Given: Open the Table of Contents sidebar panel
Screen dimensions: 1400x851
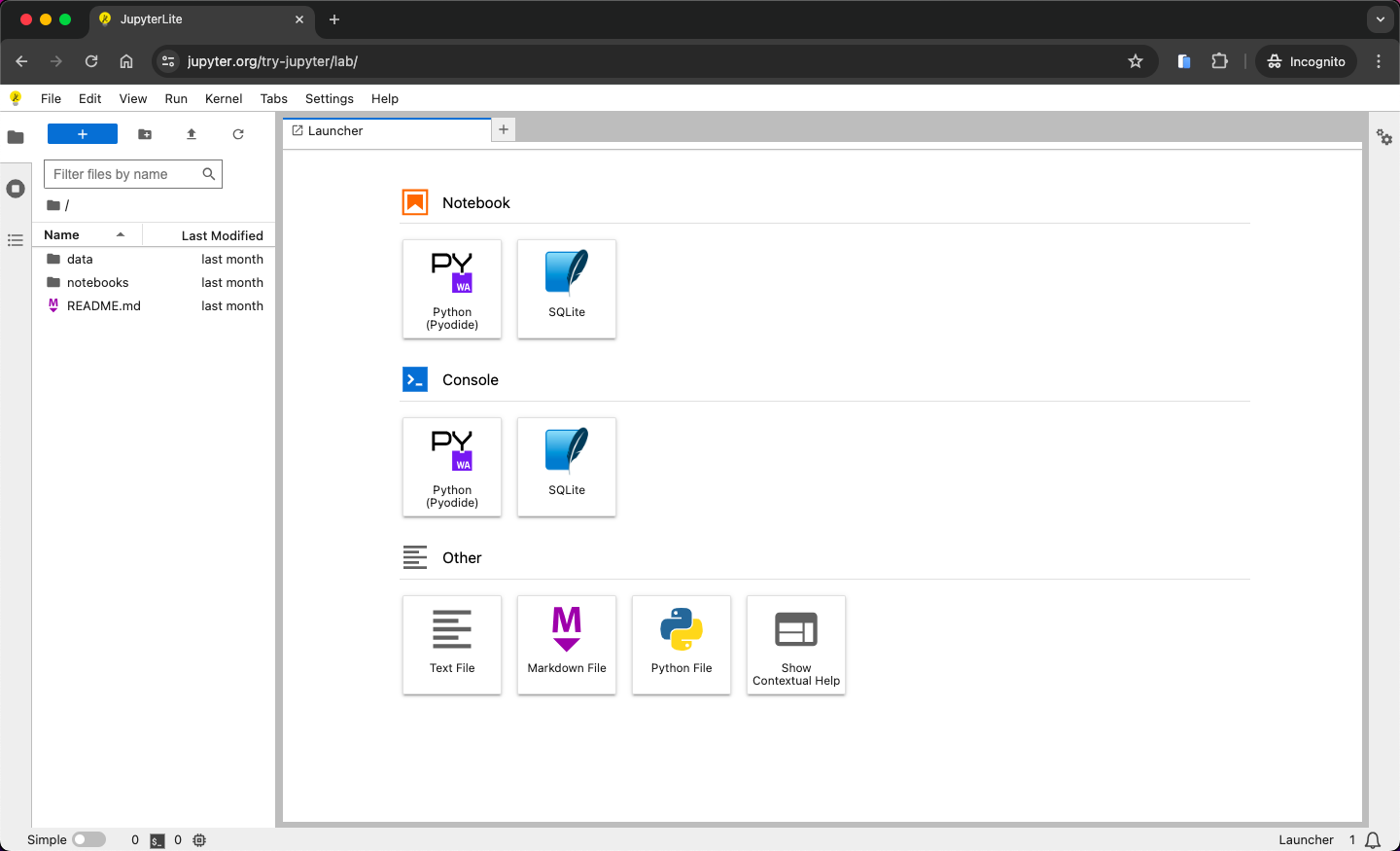Looking at the screenshot, I should tap(16, 240).
